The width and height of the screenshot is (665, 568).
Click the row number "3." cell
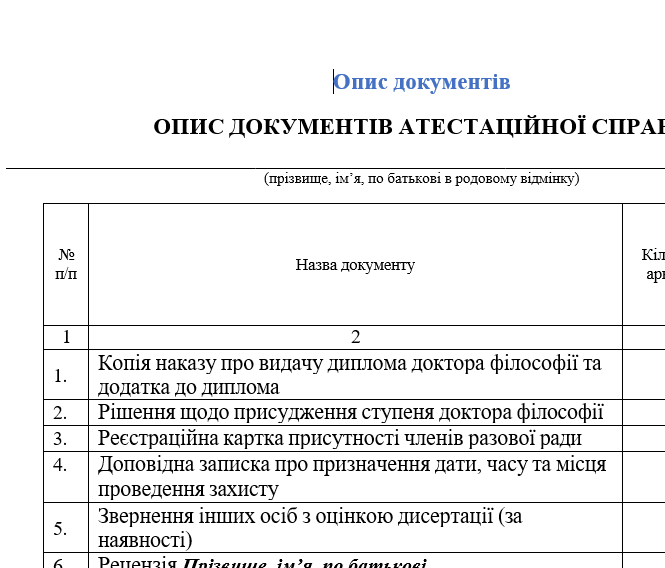tap(61, 438)
